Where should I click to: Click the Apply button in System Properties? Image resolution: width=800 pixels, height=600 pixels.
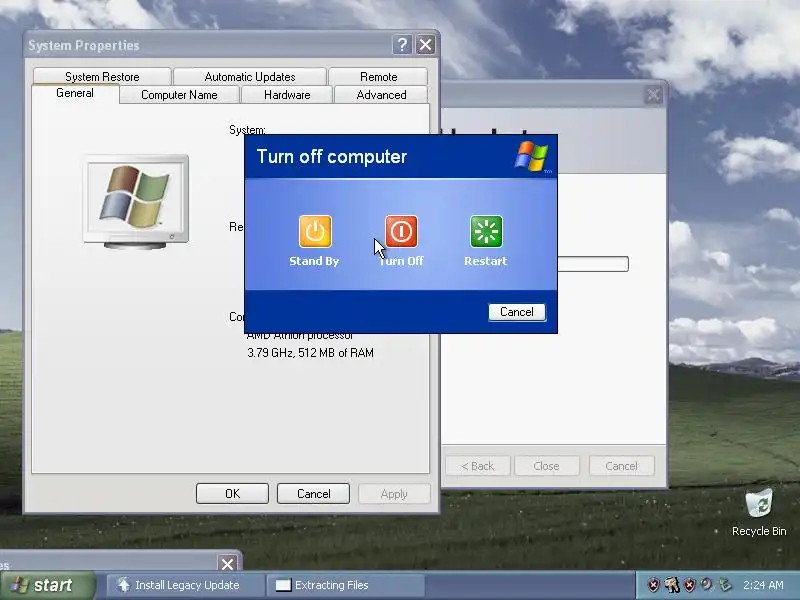pyautogui.click(x=394, y=493)
